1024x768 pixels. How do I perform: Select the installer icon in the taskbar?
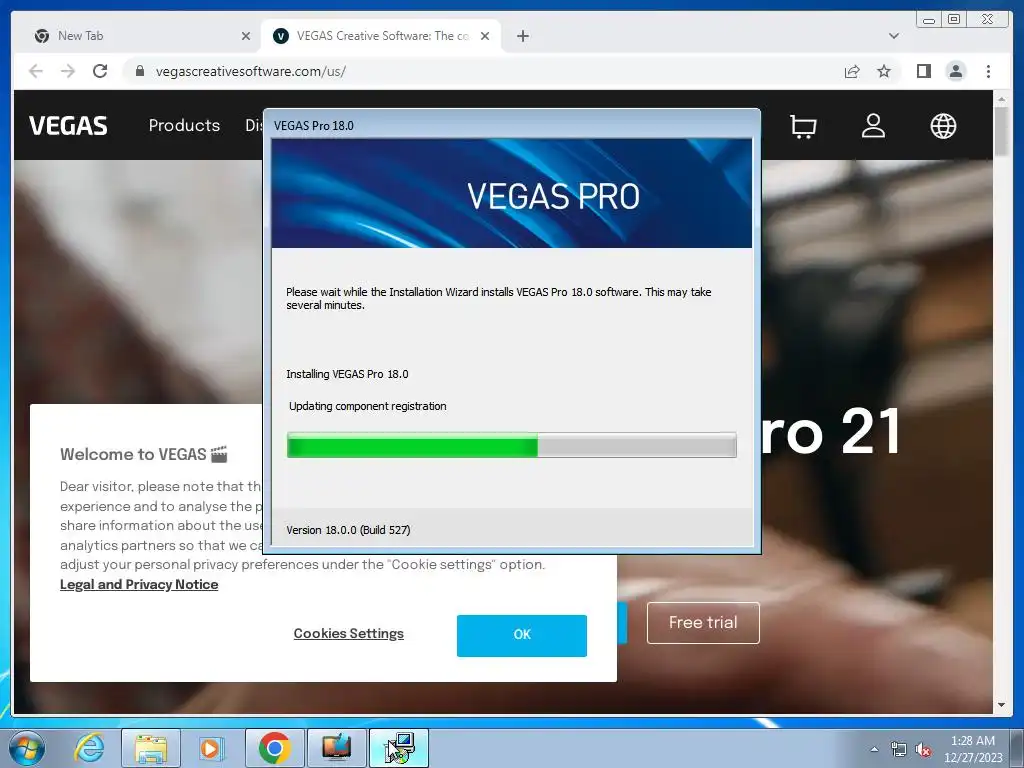399,748
